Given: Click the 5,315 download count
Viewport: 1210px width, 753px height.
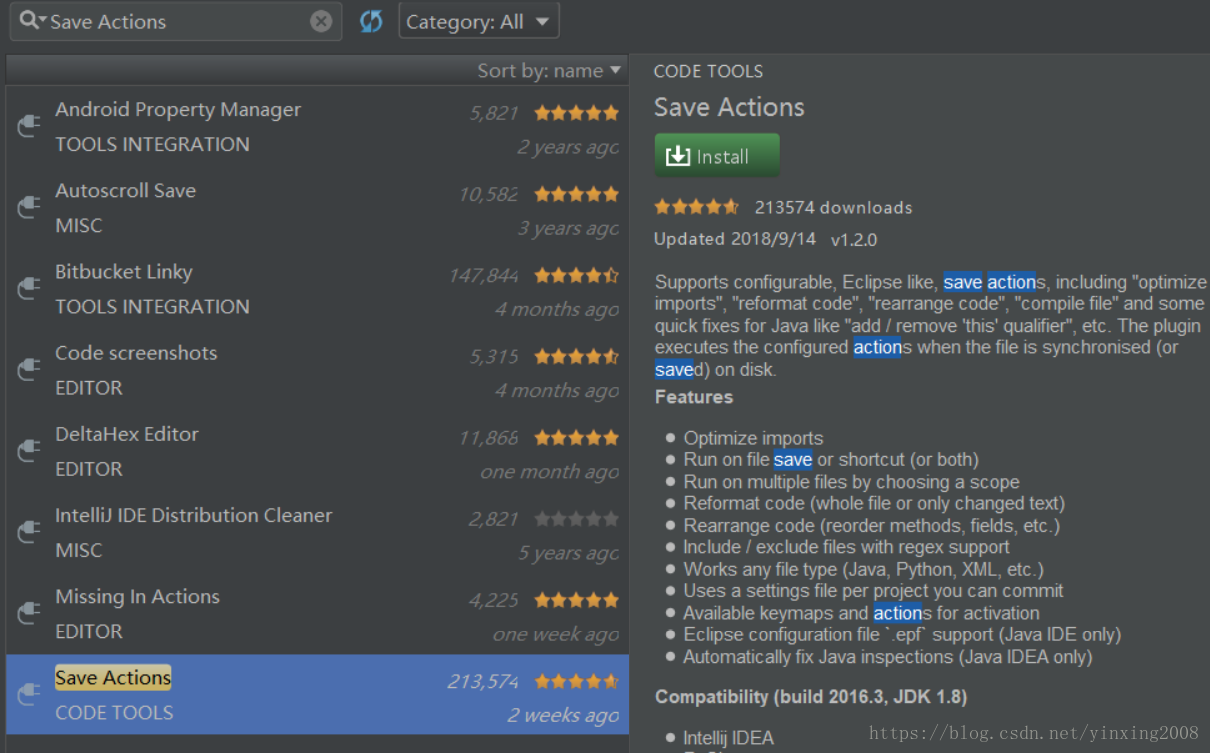Looking at the screenshot, I should coord(494,356).
